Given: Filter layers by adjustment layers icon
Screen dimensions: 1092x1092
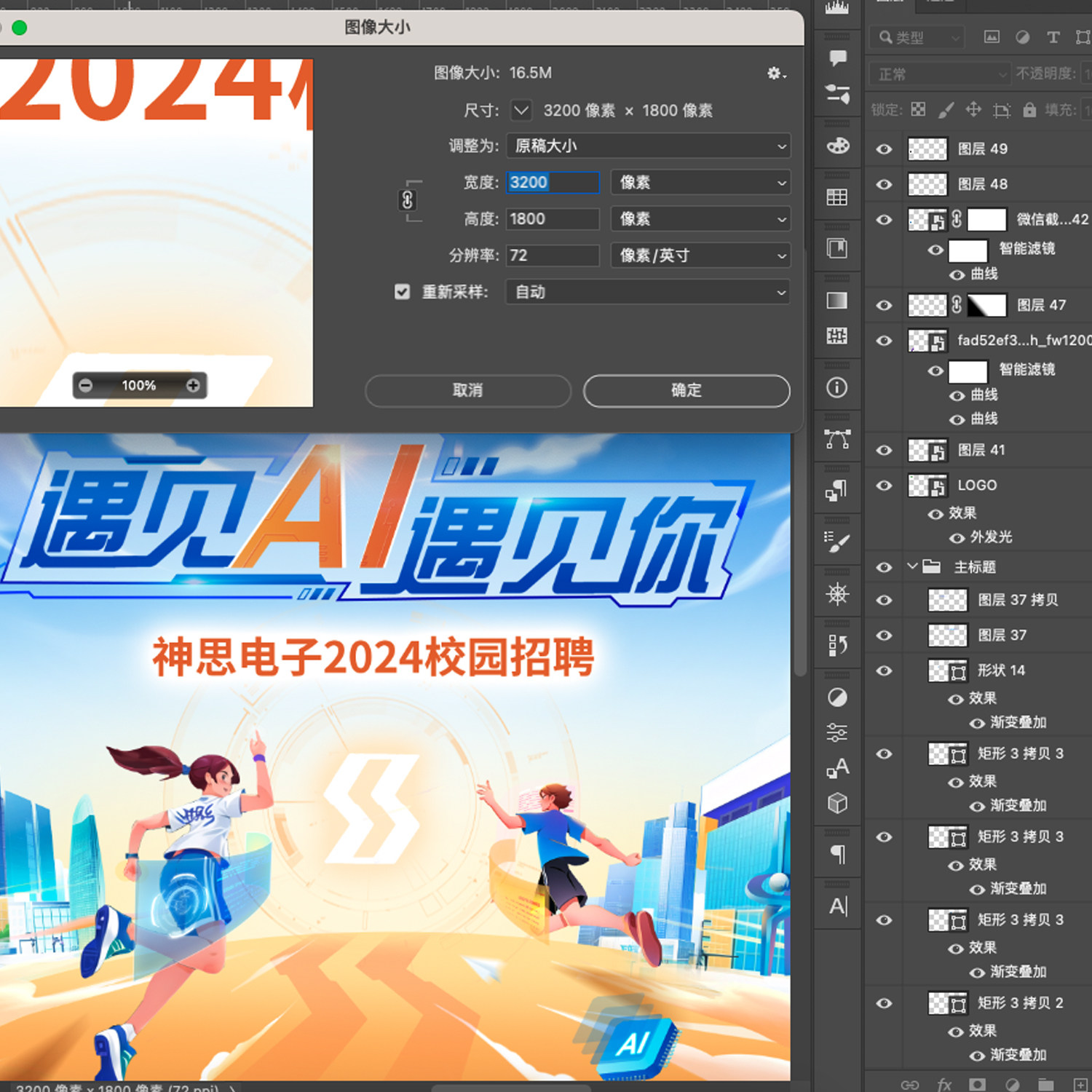Looking at the screenshot, I should coord(1023,37).
